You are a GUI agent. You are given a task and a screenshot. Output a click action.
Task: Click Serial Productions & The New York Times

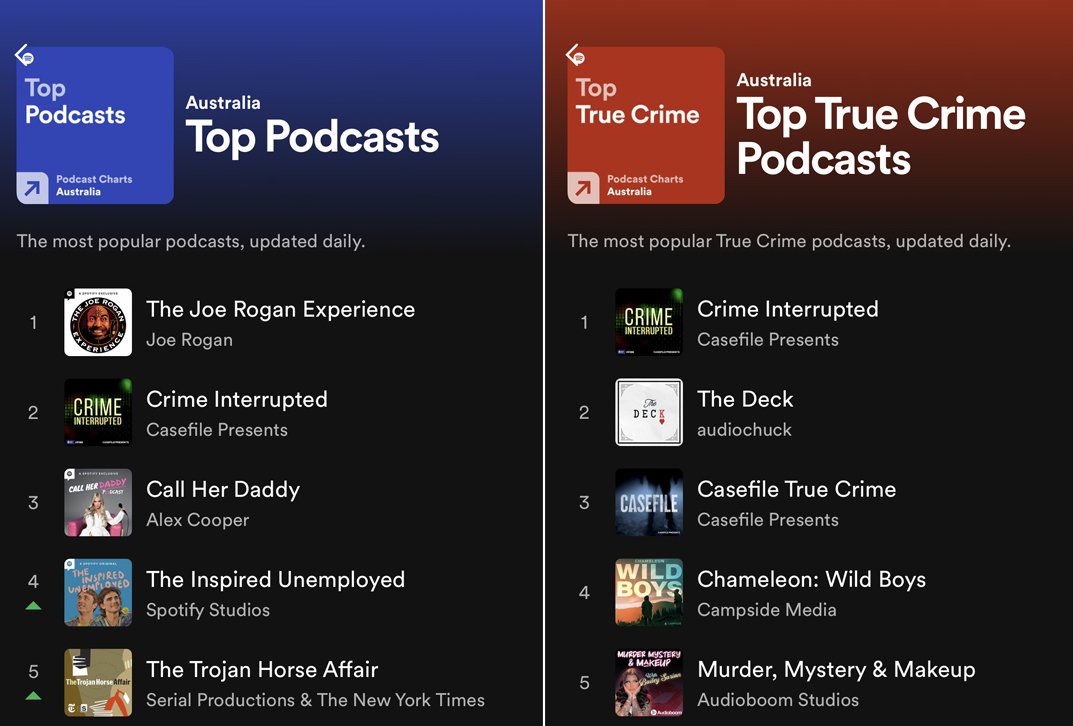[315, 700]
